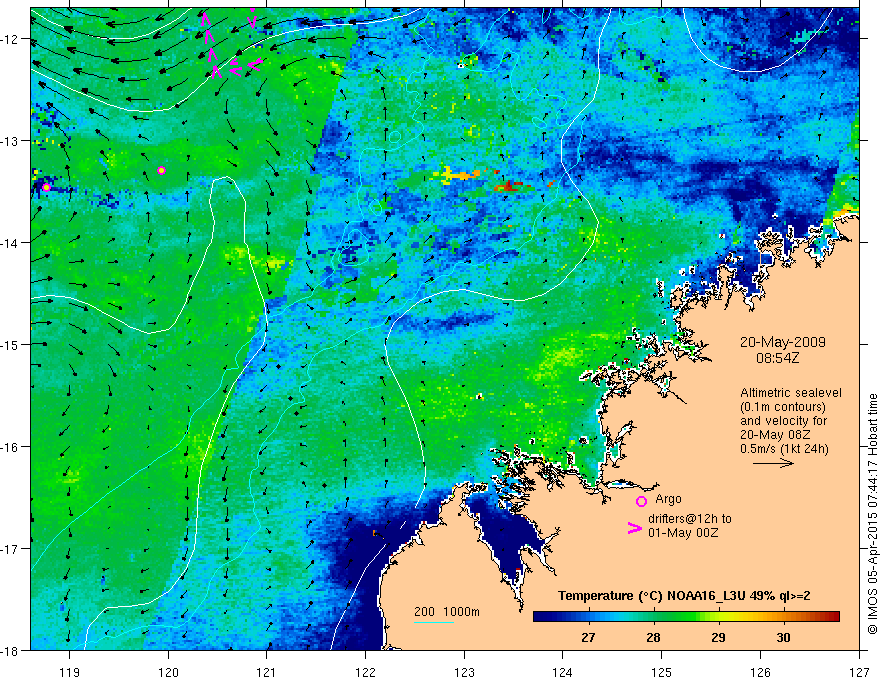Click longitude label 127
The image size is (880, 680).
point(859,672)
